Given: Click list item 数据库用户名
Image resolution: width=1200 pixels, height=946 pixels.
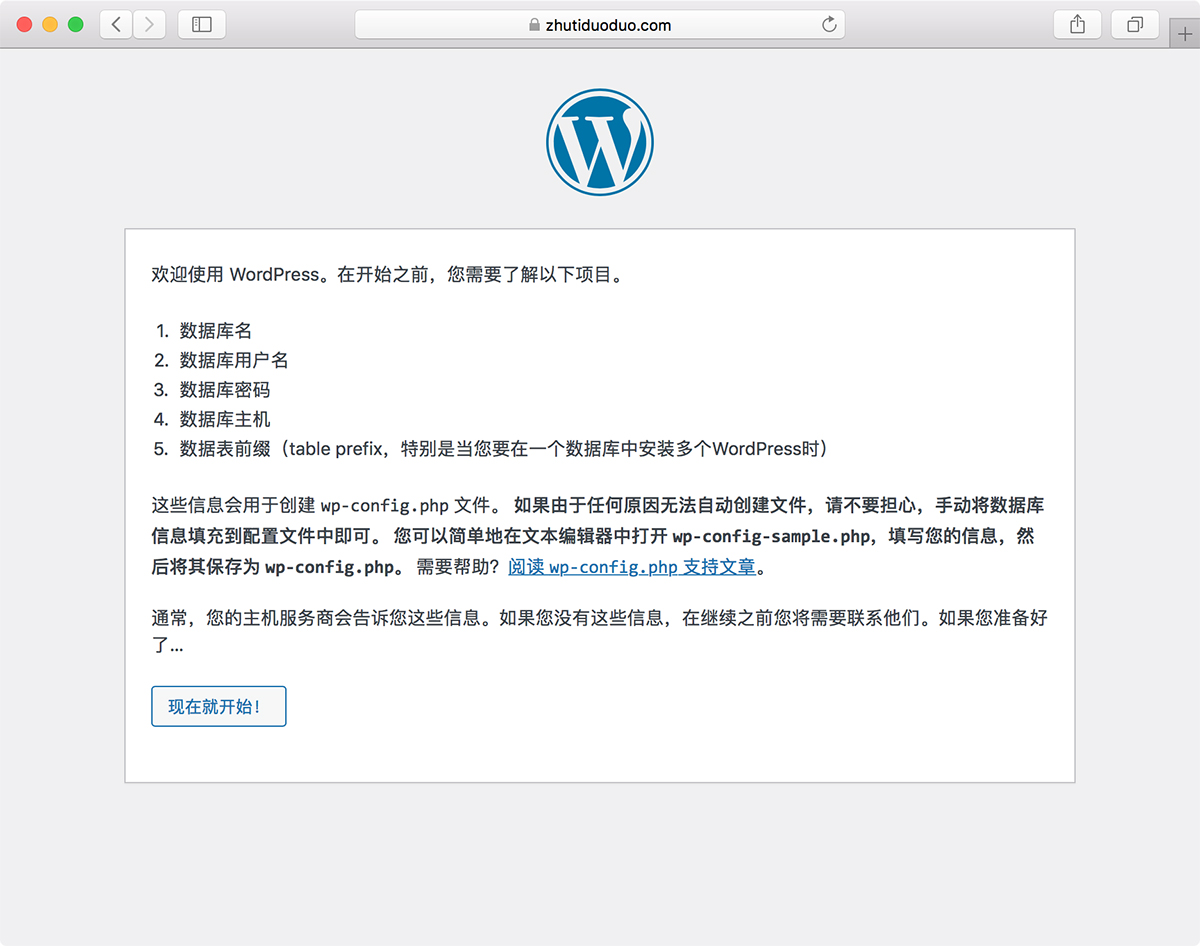Looking at the screenshot, I should point(234,360).
